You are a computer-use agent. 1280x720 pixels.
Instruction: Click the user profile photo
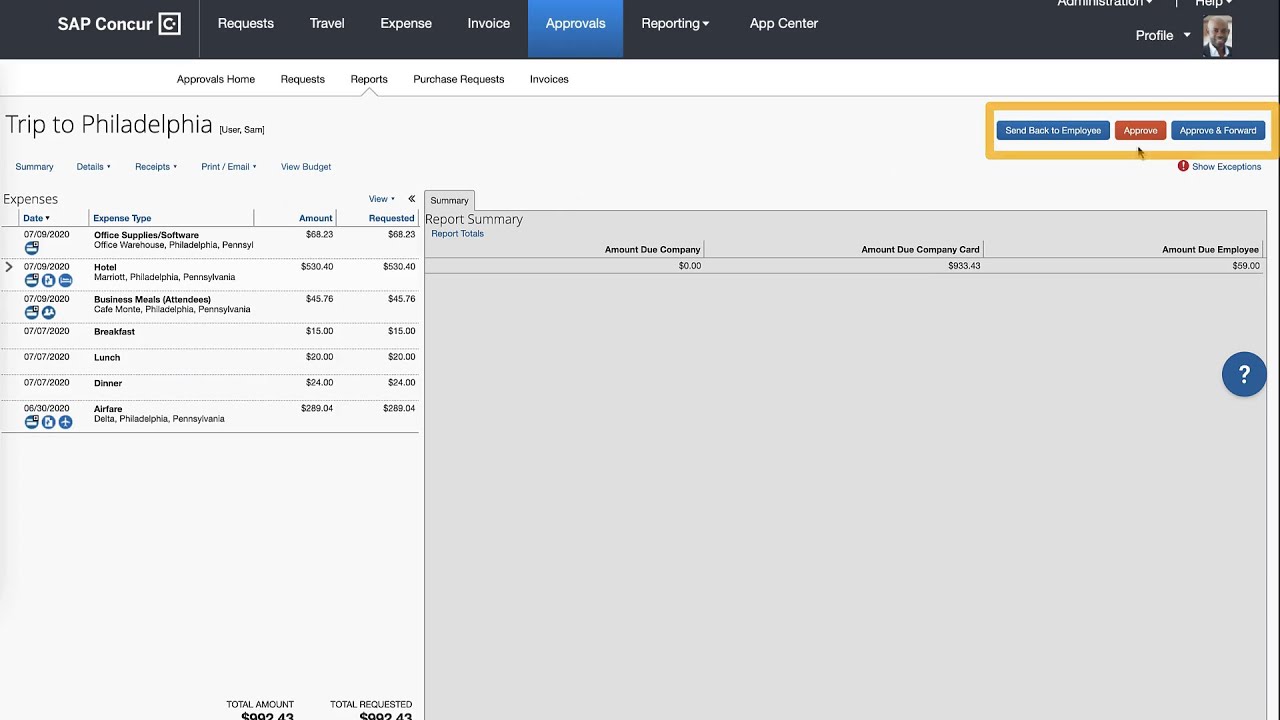click(x=1217, y=36)
